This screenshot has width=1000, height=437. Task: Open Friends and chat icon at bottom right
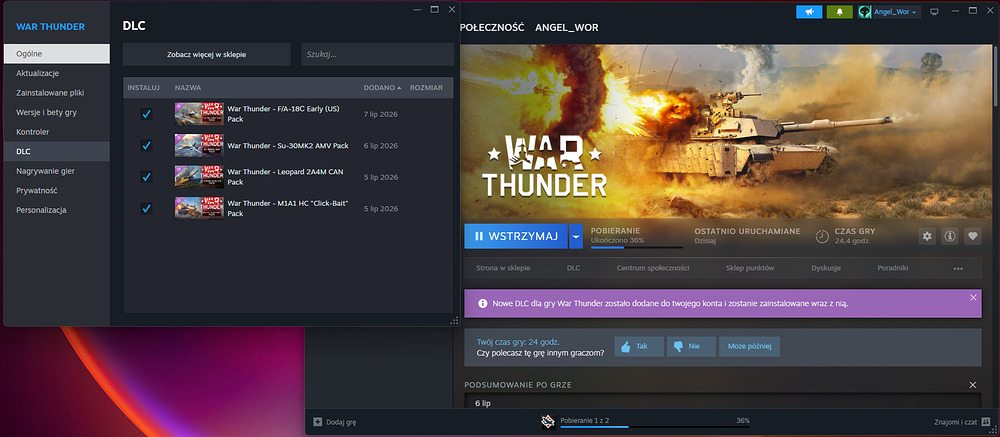point(986,422)
